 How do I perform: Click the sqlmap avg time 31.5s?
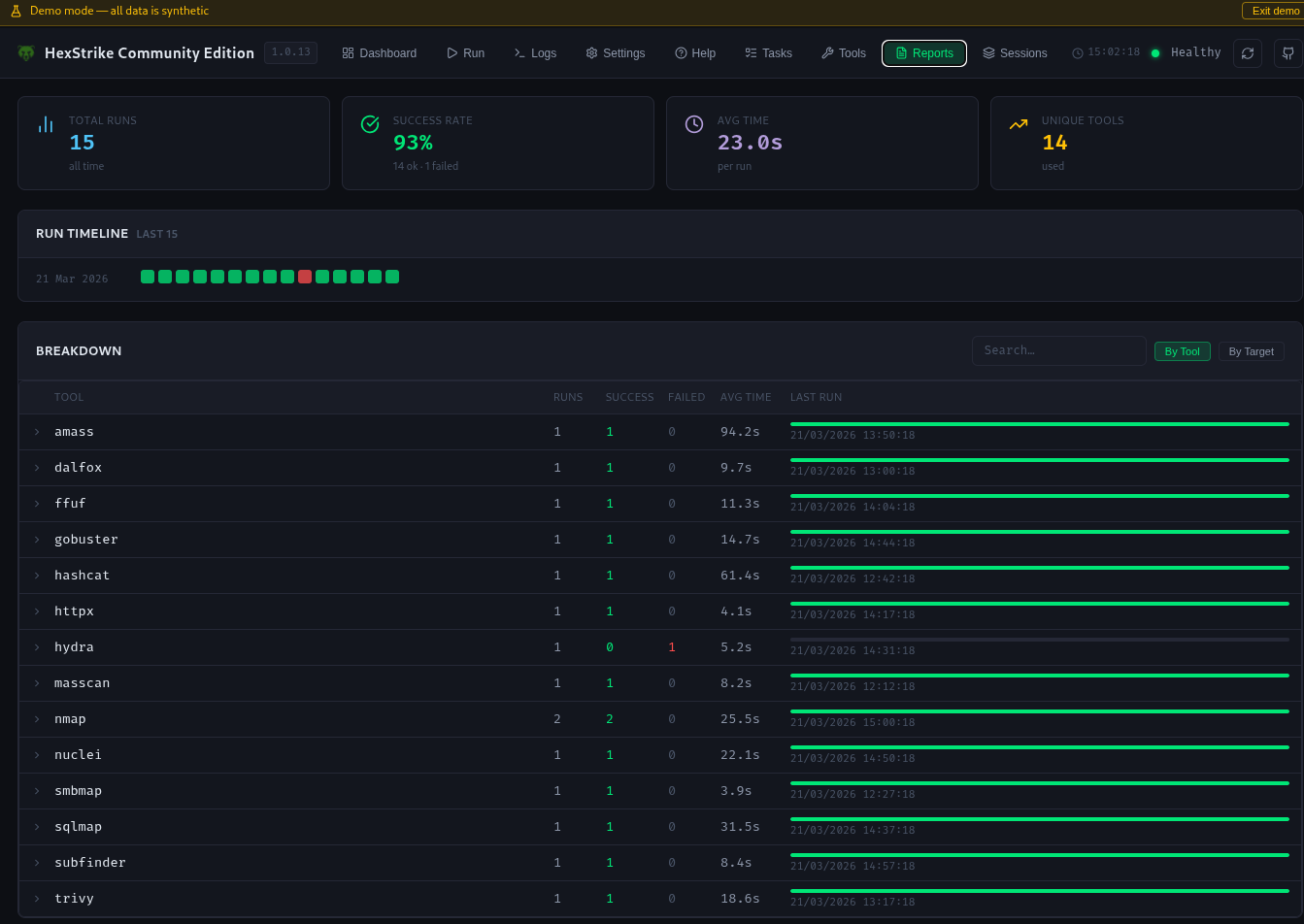click(740, 827)
